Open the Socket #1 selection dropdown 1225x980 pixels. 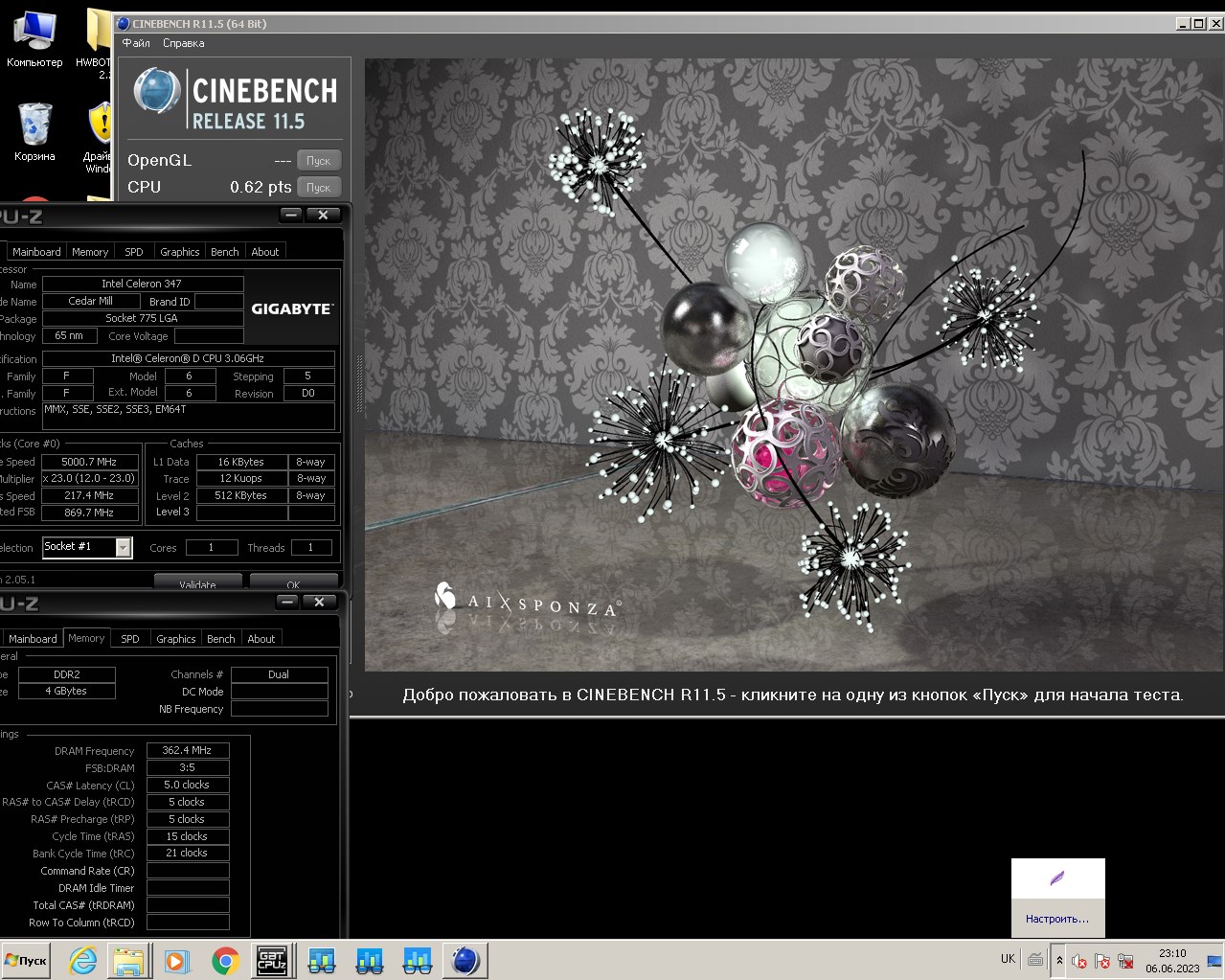124,547
